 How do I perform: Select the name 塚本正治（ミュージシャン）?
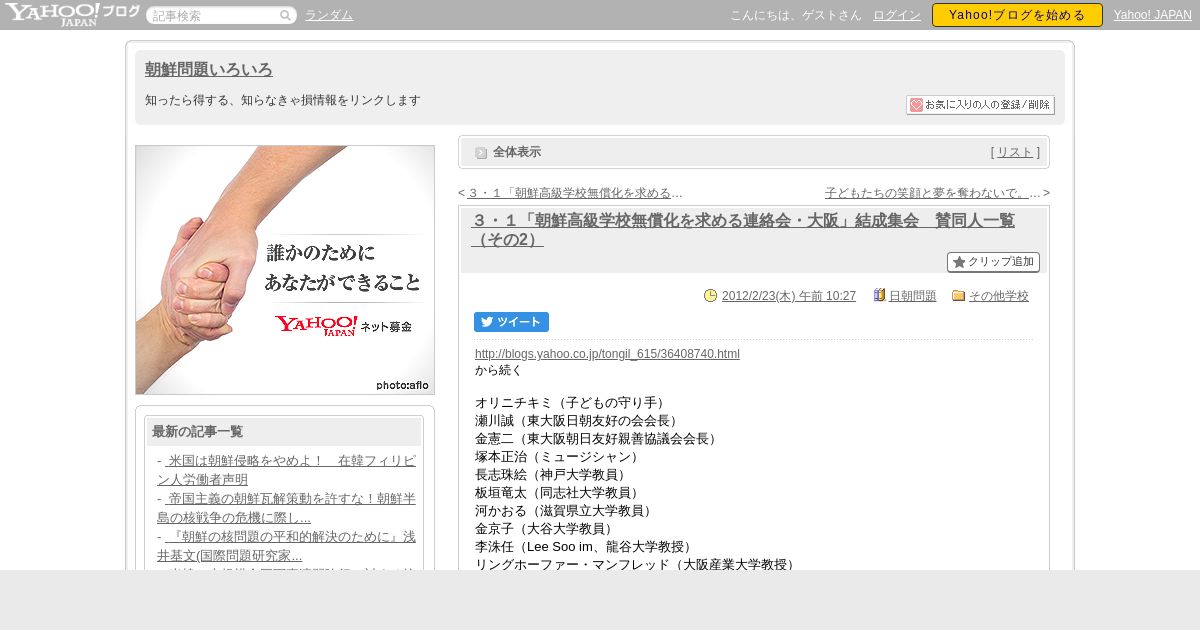(558, 457)
